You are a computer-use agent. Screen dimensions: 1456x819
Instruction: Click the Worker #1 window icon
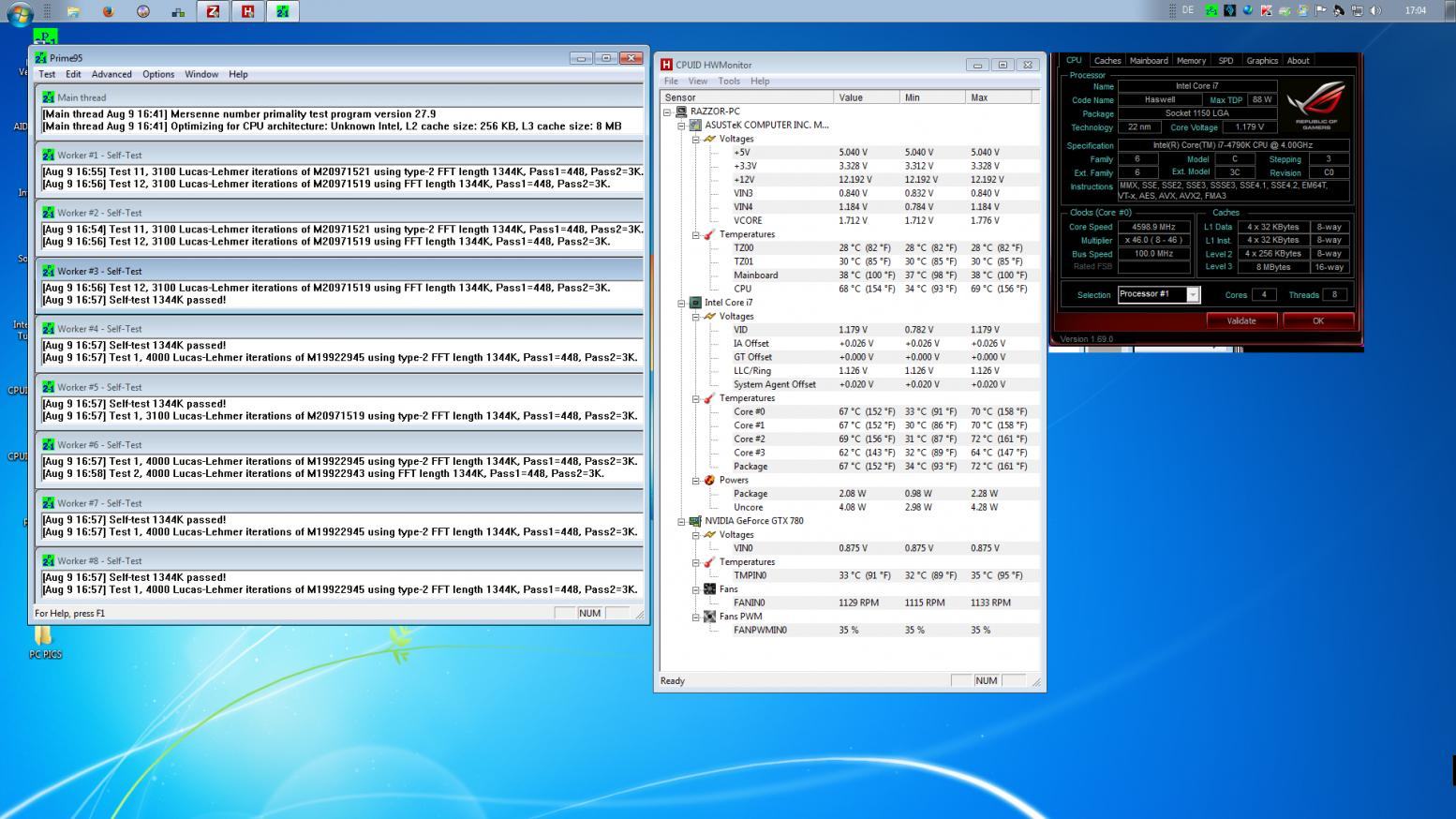pyautogui.click(x=49, y=156)
